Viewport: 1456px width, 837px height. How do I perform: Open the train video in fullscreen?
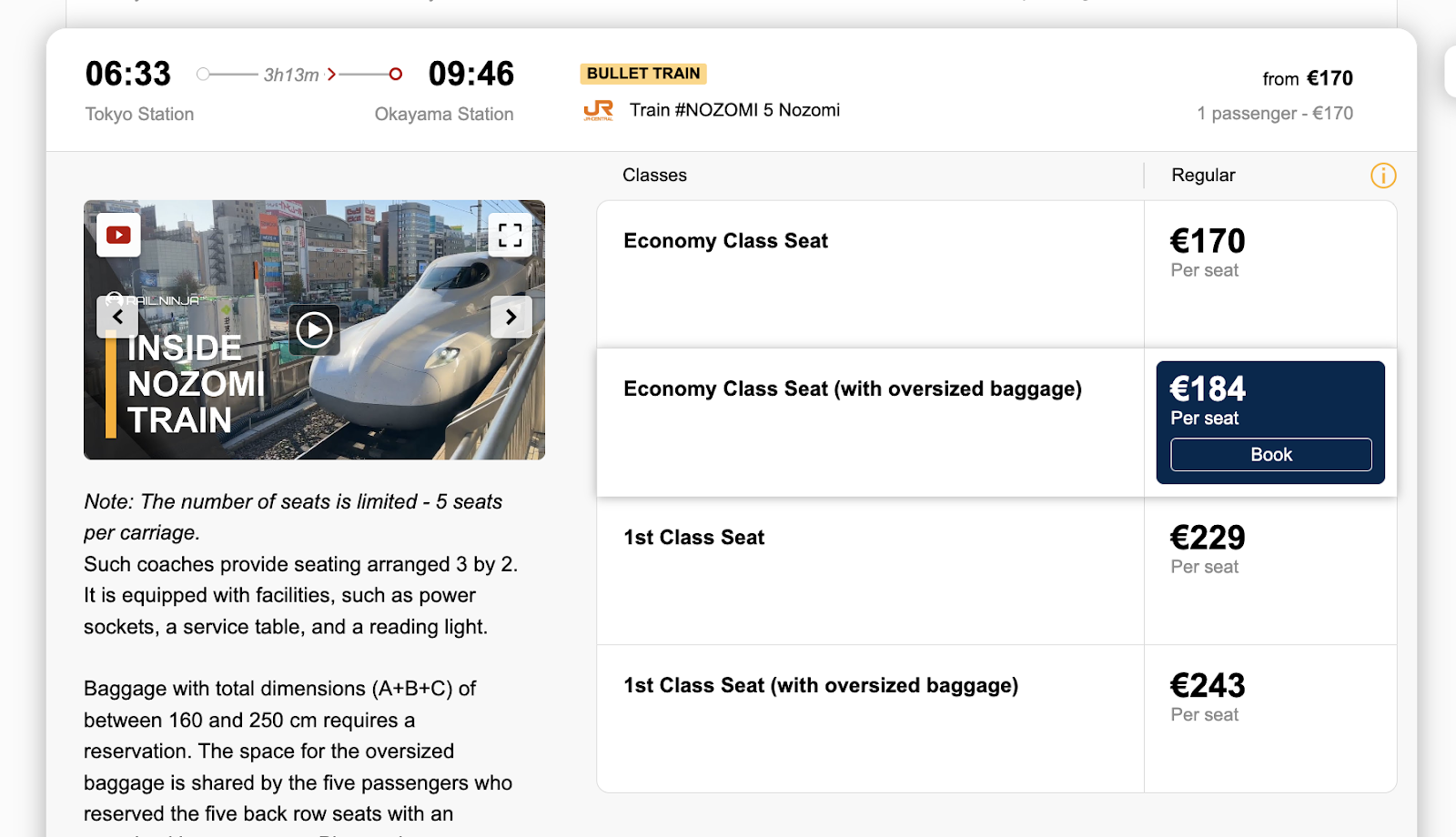click(x=511, y=235)
